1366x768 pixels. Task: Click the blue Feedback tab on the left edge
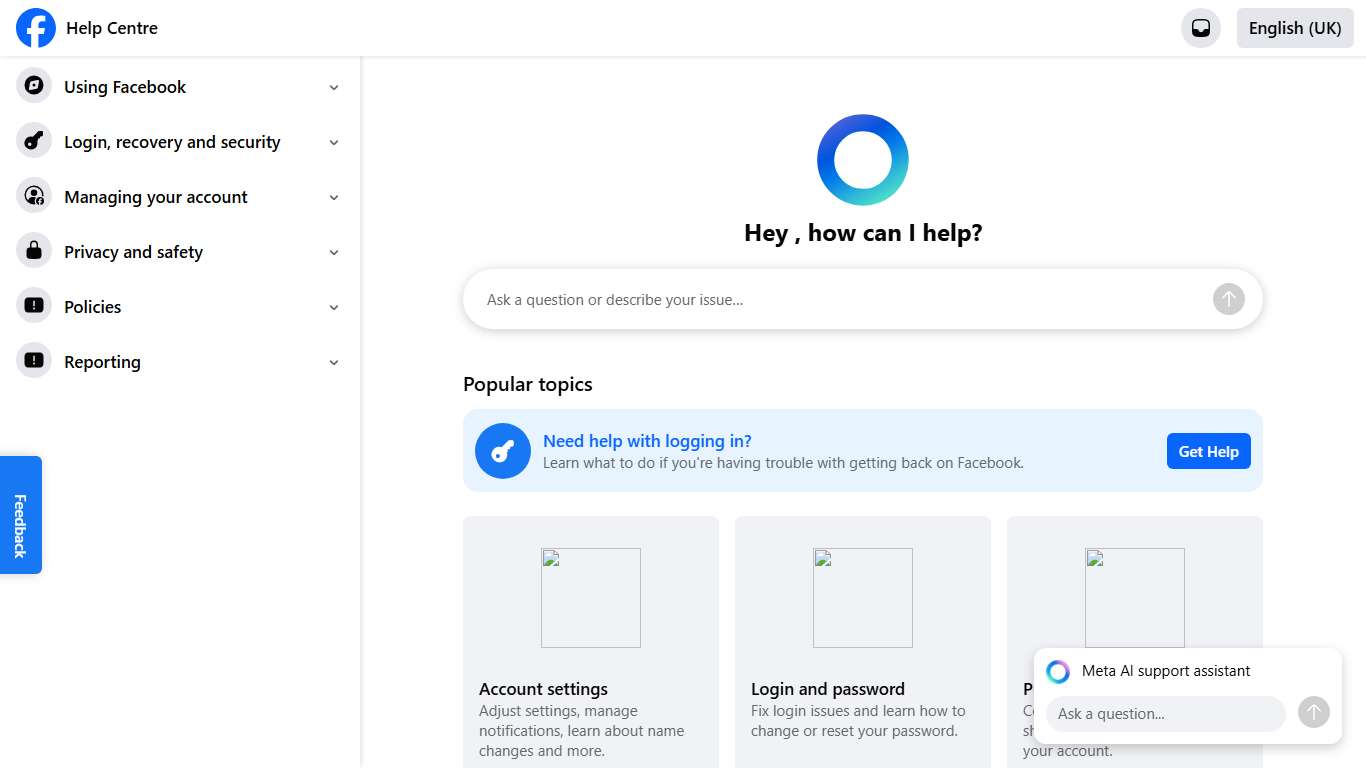(20, 514)
